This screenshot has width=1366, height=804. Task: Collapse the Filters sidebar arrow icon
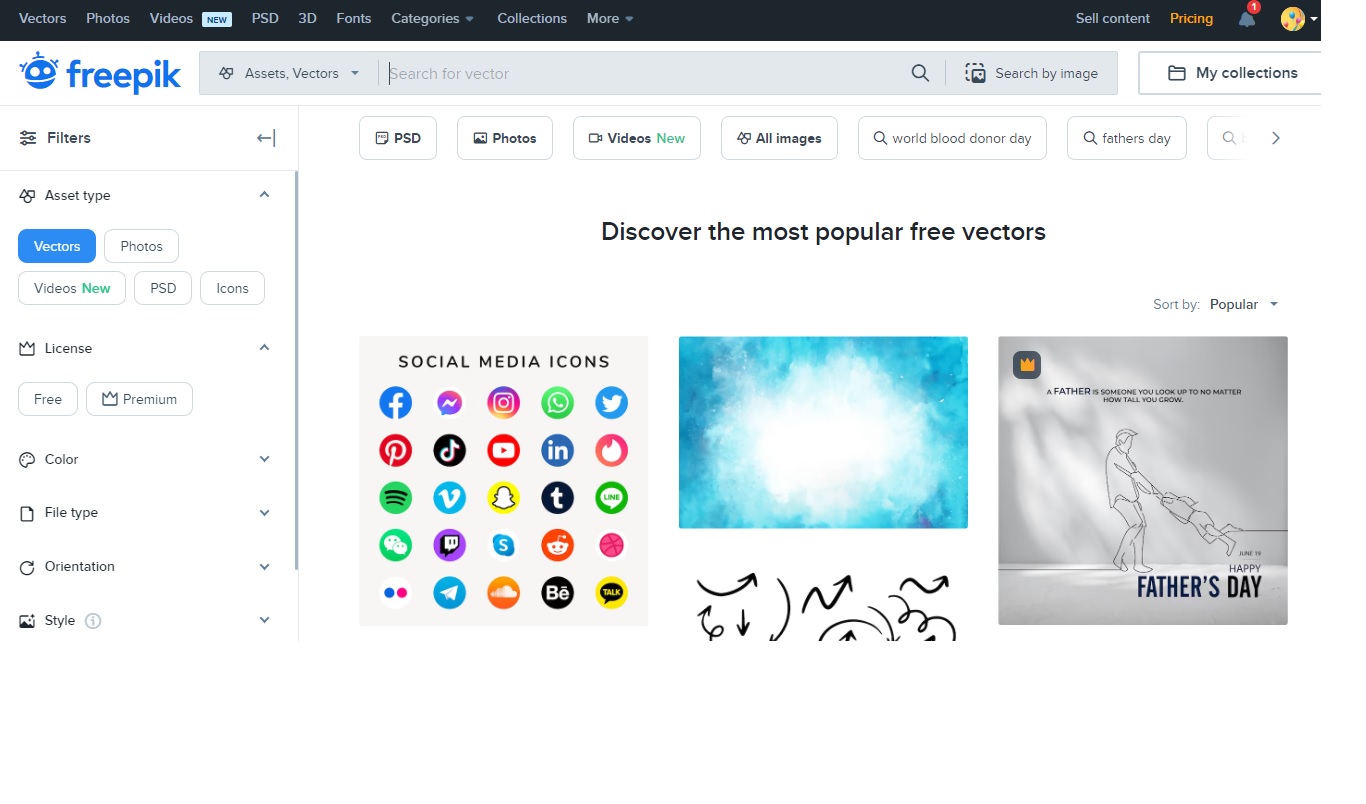[266, 138]
